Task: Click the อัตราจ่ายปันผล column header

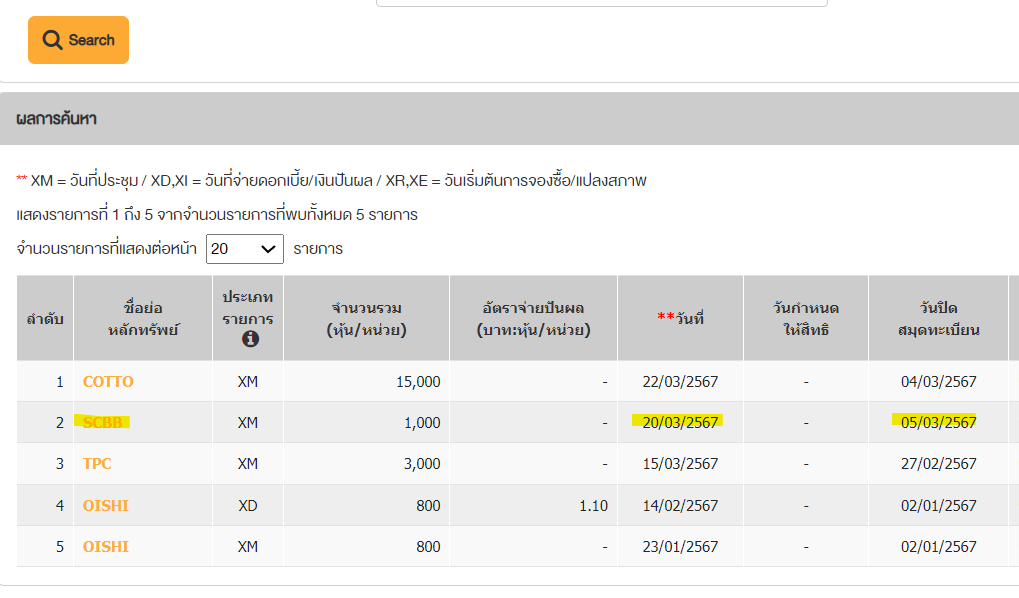Action: (534, 318)
